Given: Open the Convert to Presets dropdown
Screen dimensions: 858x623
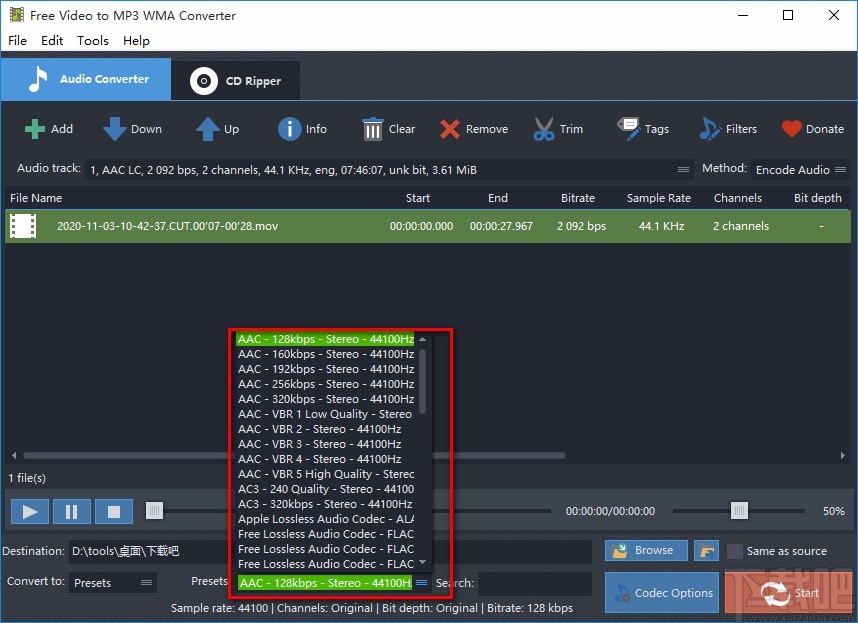Looking at the screenshot, I should click(x=113, y=583).
